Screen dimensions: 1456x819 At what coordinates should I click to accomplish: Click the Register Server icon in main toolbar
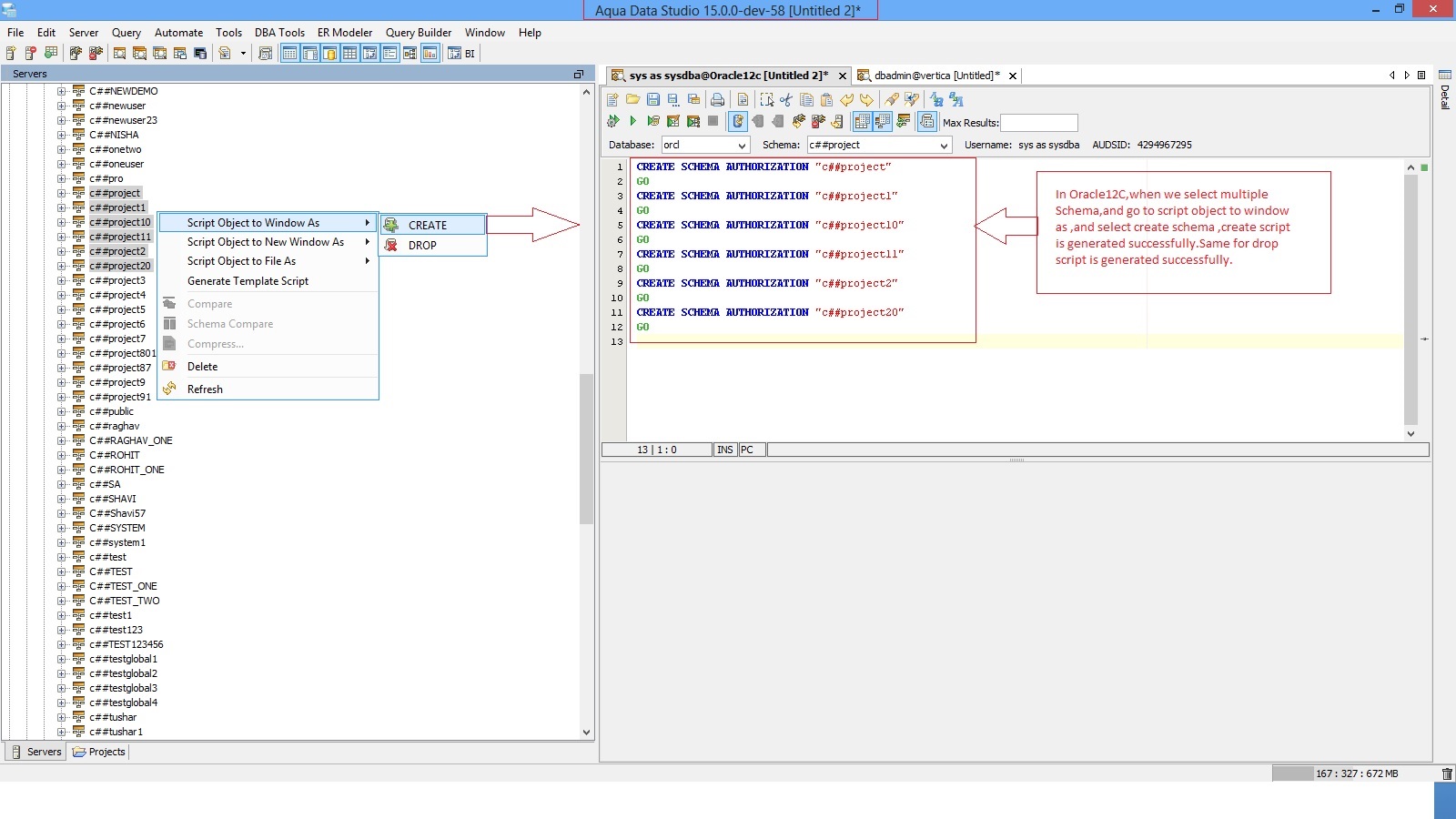(11, 54)
